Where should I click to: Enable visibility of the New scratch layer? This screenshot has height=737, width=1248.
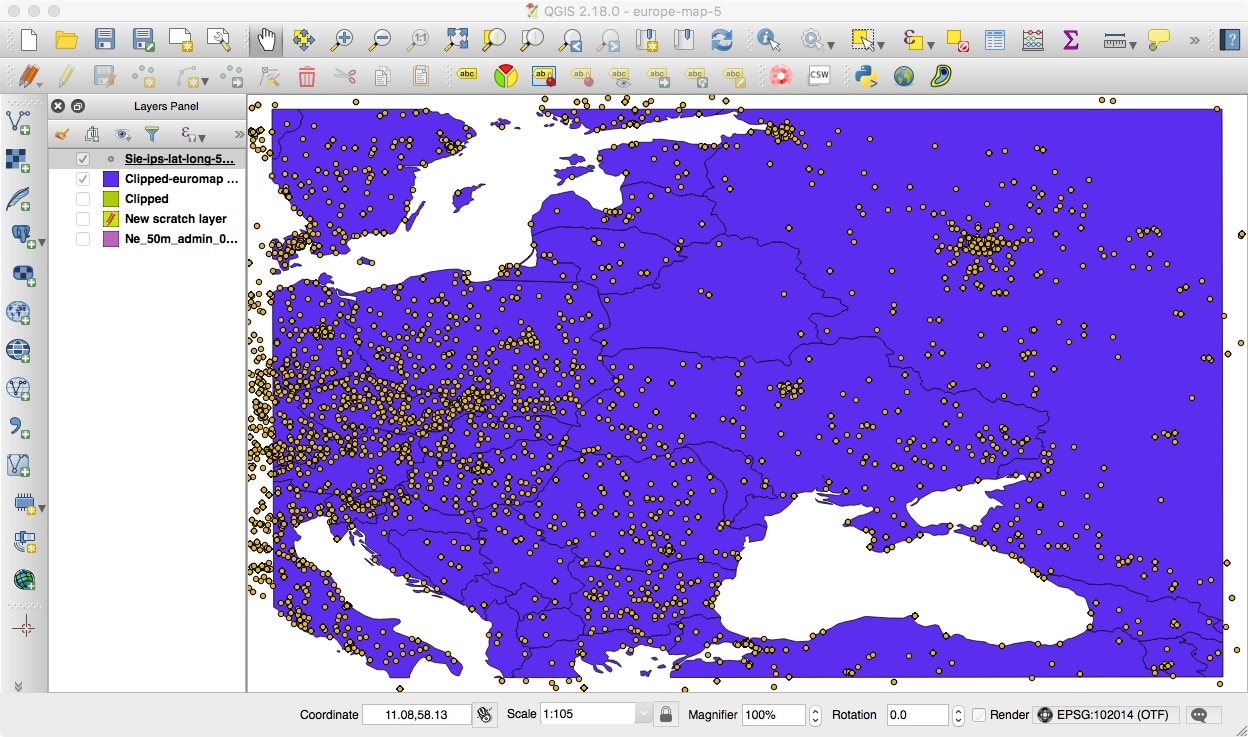coord(81,218)
